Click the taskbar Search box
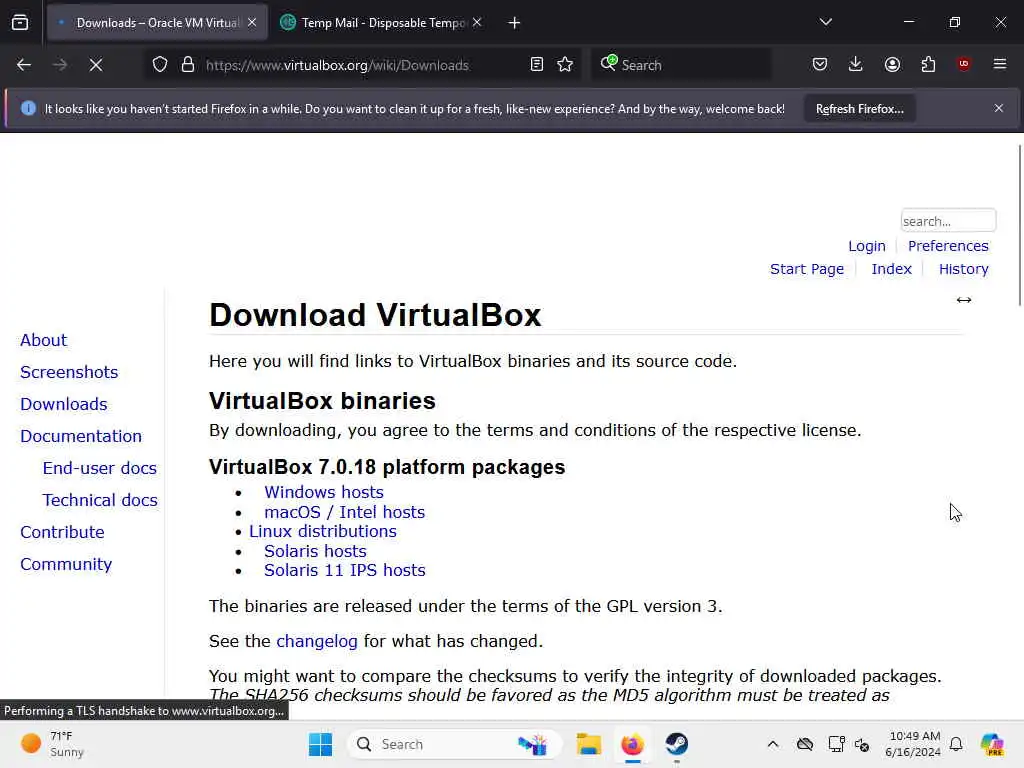 tap(454, 744)
